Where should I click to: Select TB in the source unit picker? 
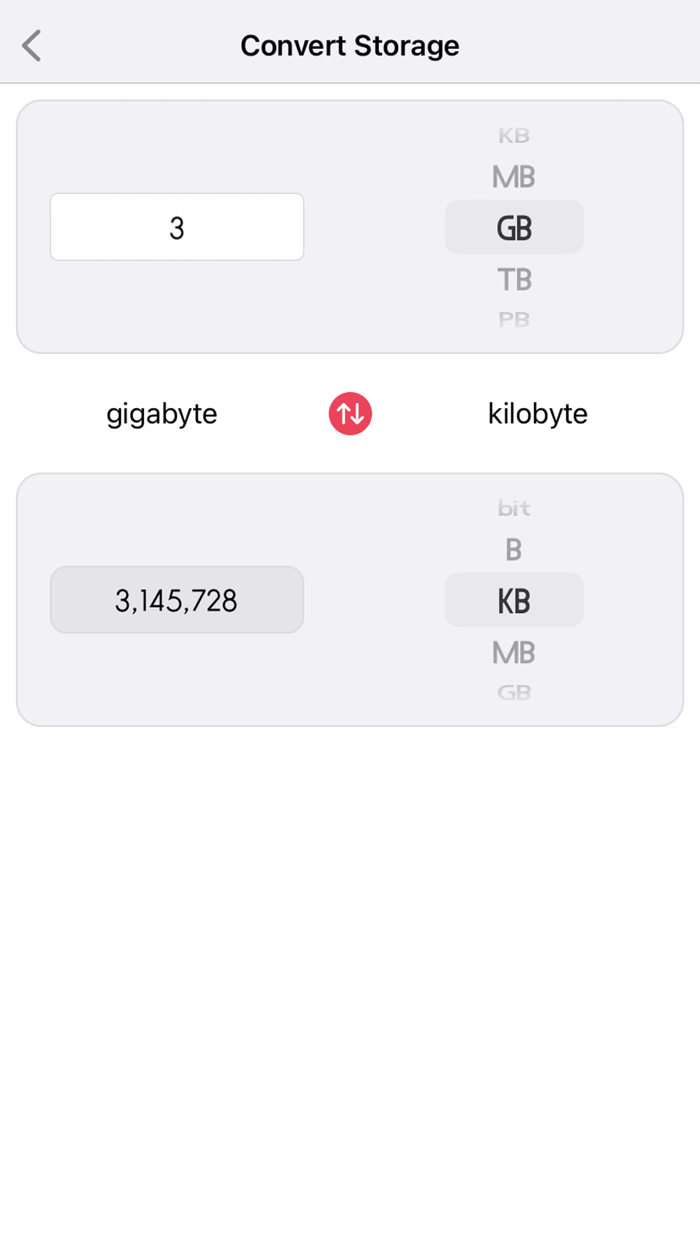click(x=514, y=279)
